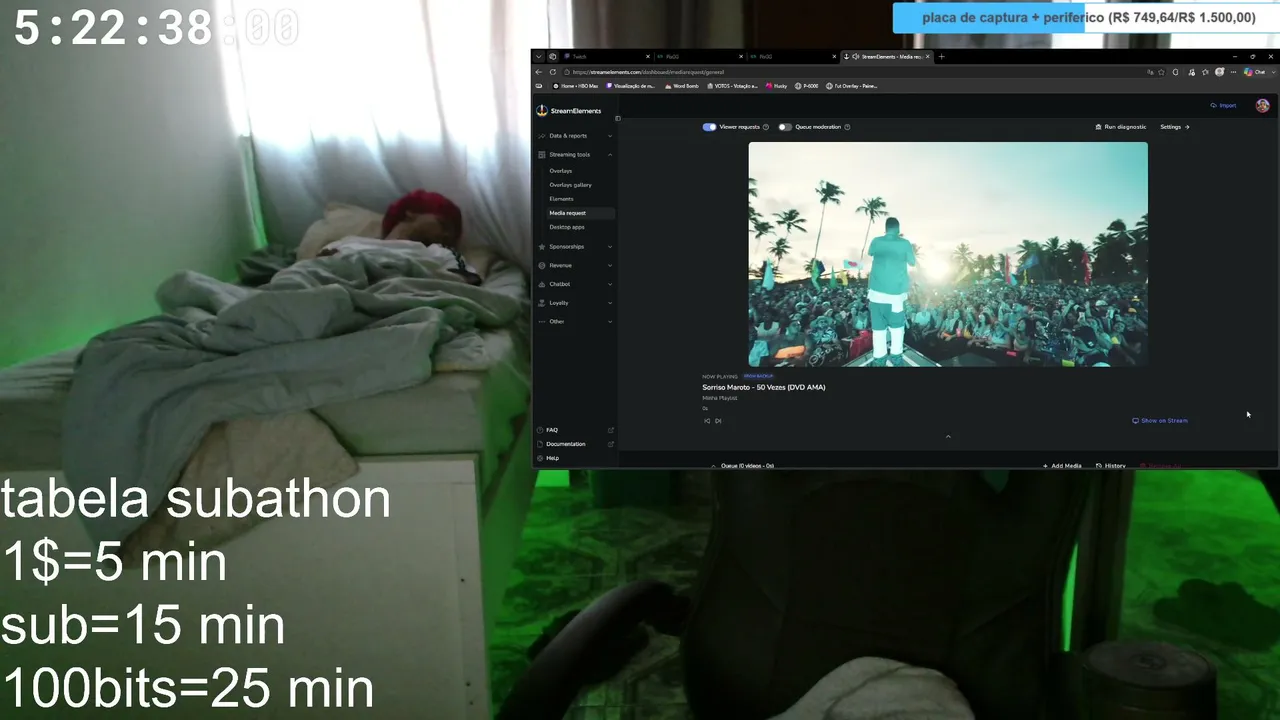Open media request Settings

pyautogui.click(x=1175, y=127)
